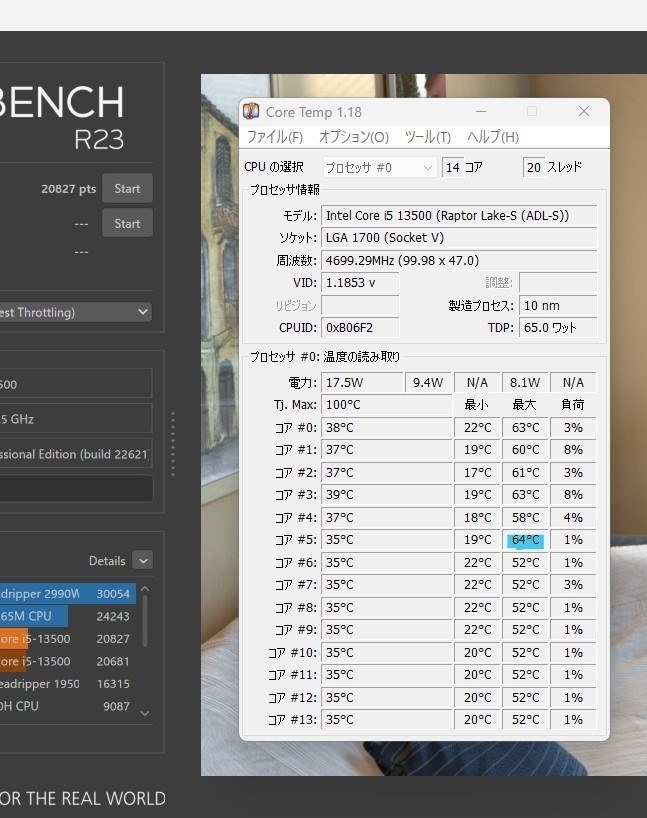Click the Details label in Cinebench ranking
Viewport: 647px width, 818px height.
click(x=107, y=561)
